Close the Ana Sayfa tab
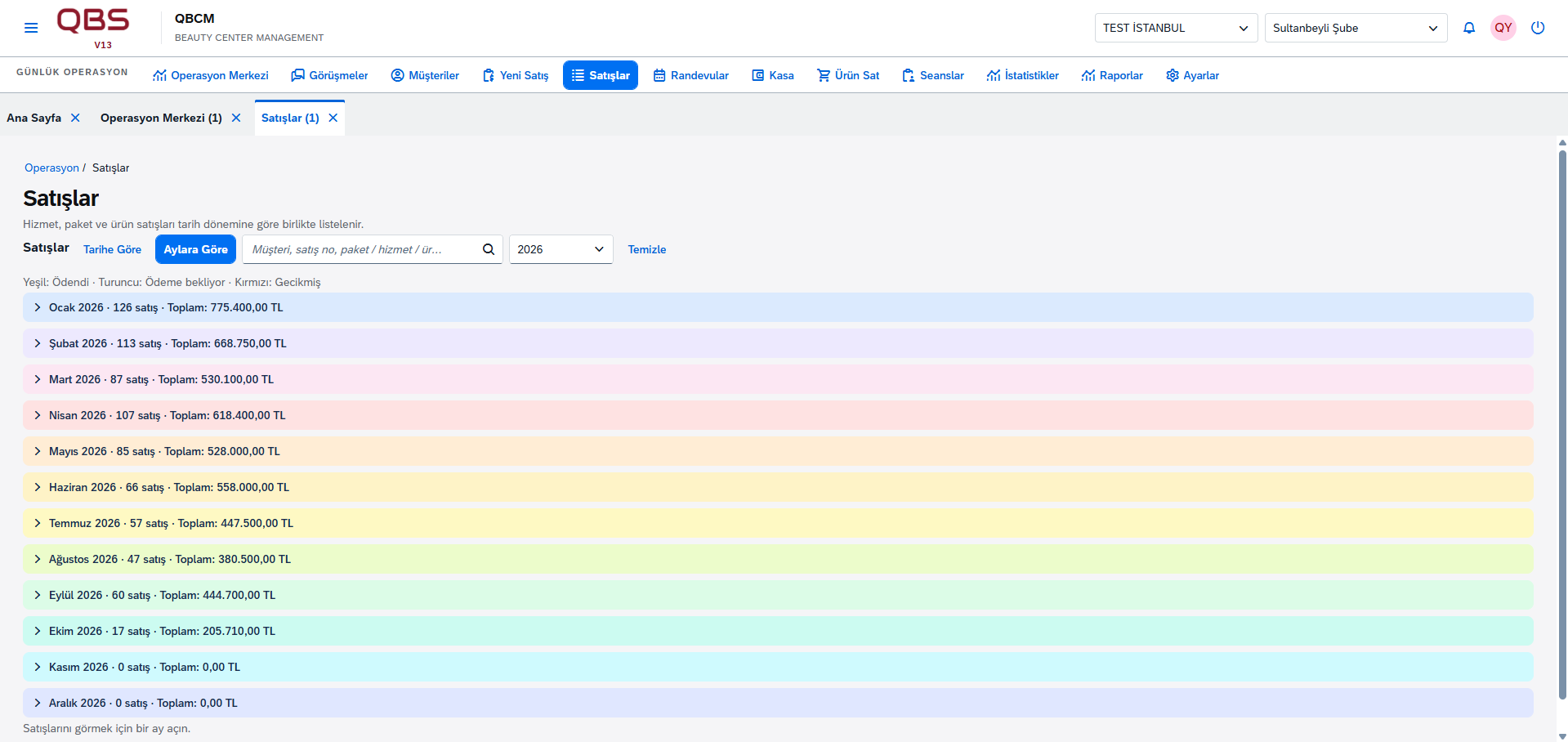 point(75,118)
